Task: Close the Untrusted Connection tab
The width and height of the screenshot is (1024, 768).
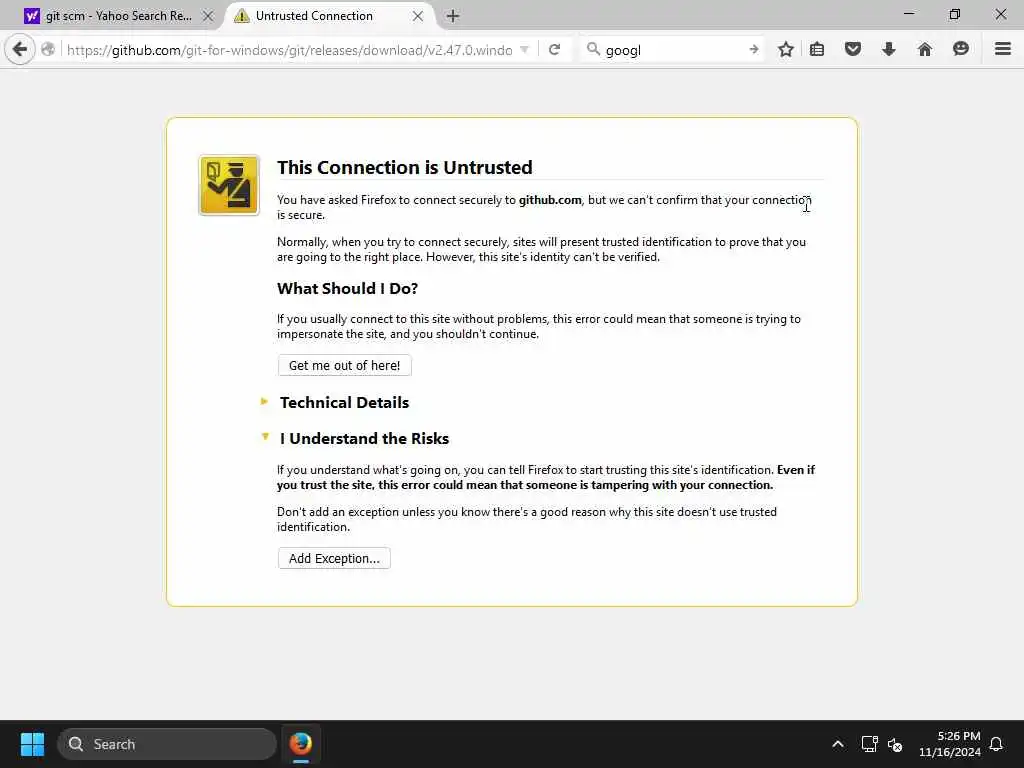Action: tap(418, 16)
